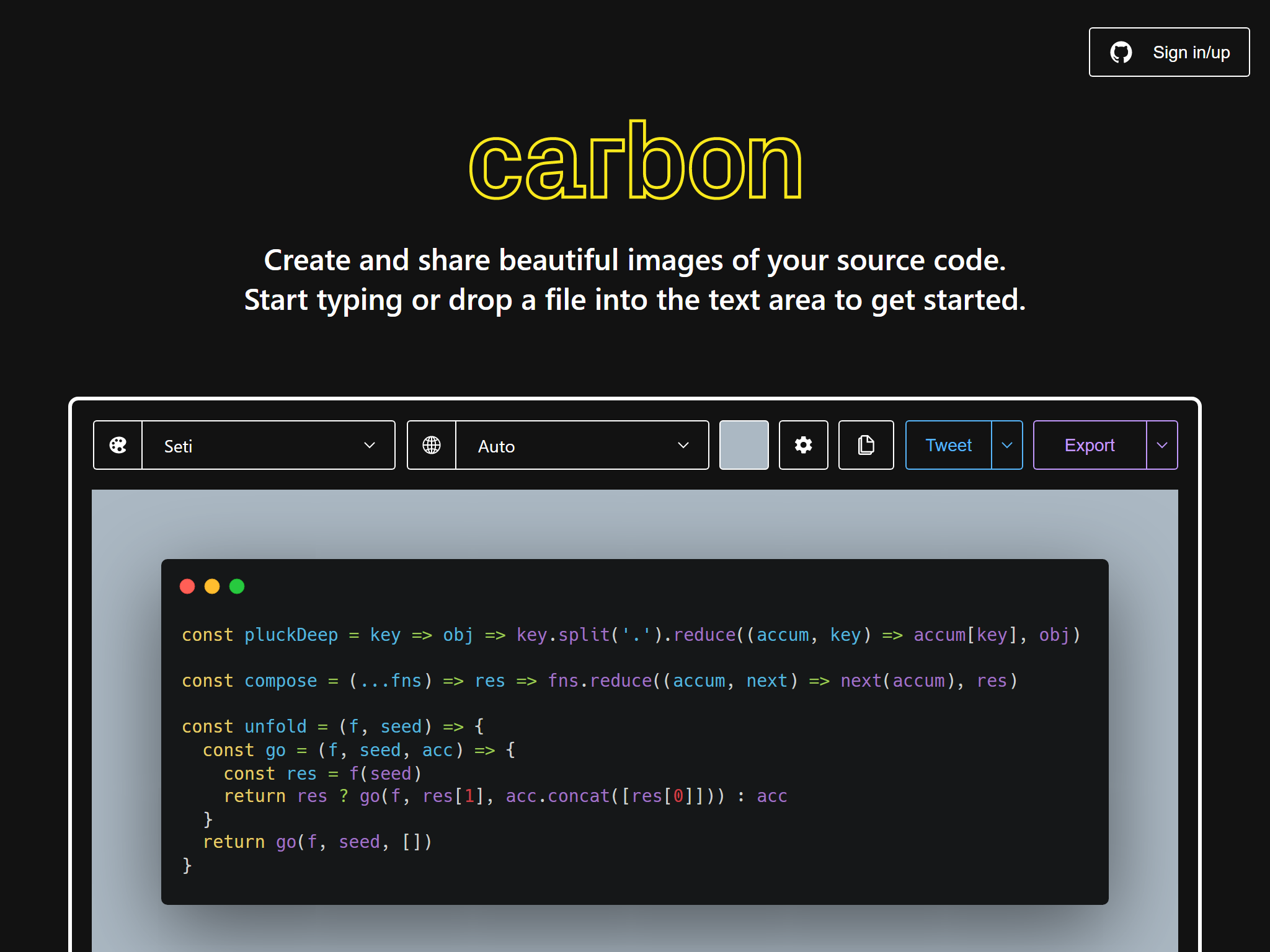Click the green window dot in the code frame
The image size is (1270, 952).
click(x=236, y=586)
